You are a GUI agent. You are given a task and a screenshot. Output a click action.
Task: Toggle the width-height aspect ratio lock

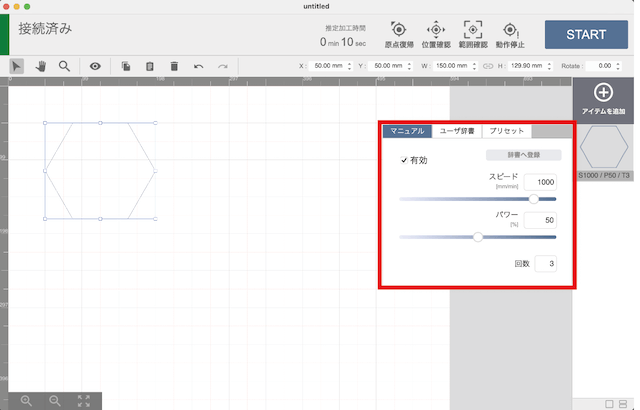(x=488, y=66)
